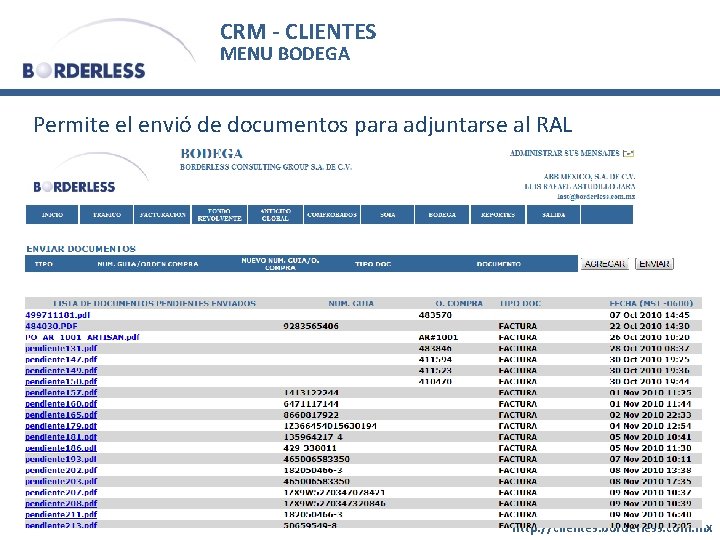Open pendiente193.pdf

click(x=61, y=459)
